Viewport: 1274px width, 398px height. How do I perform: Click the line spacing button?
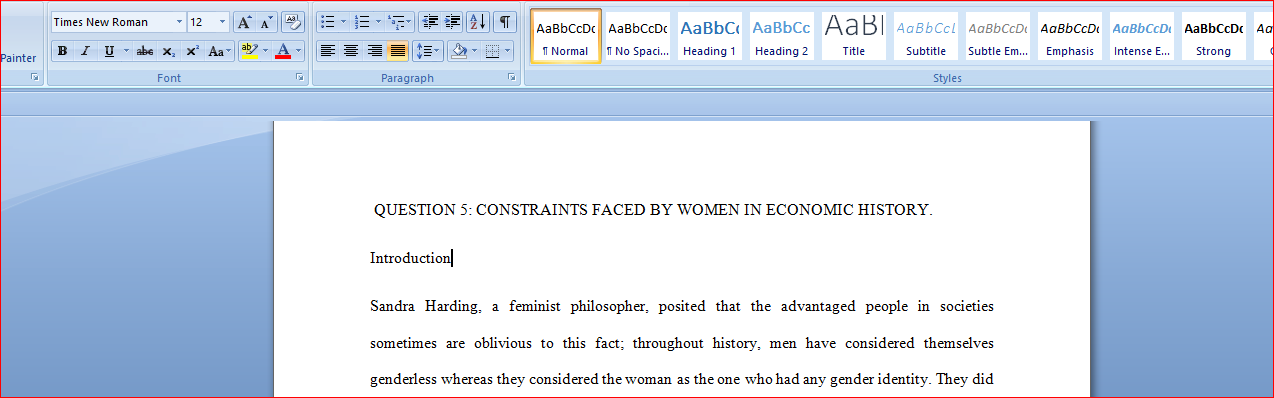pyautogui.click(x=427, y=50)
